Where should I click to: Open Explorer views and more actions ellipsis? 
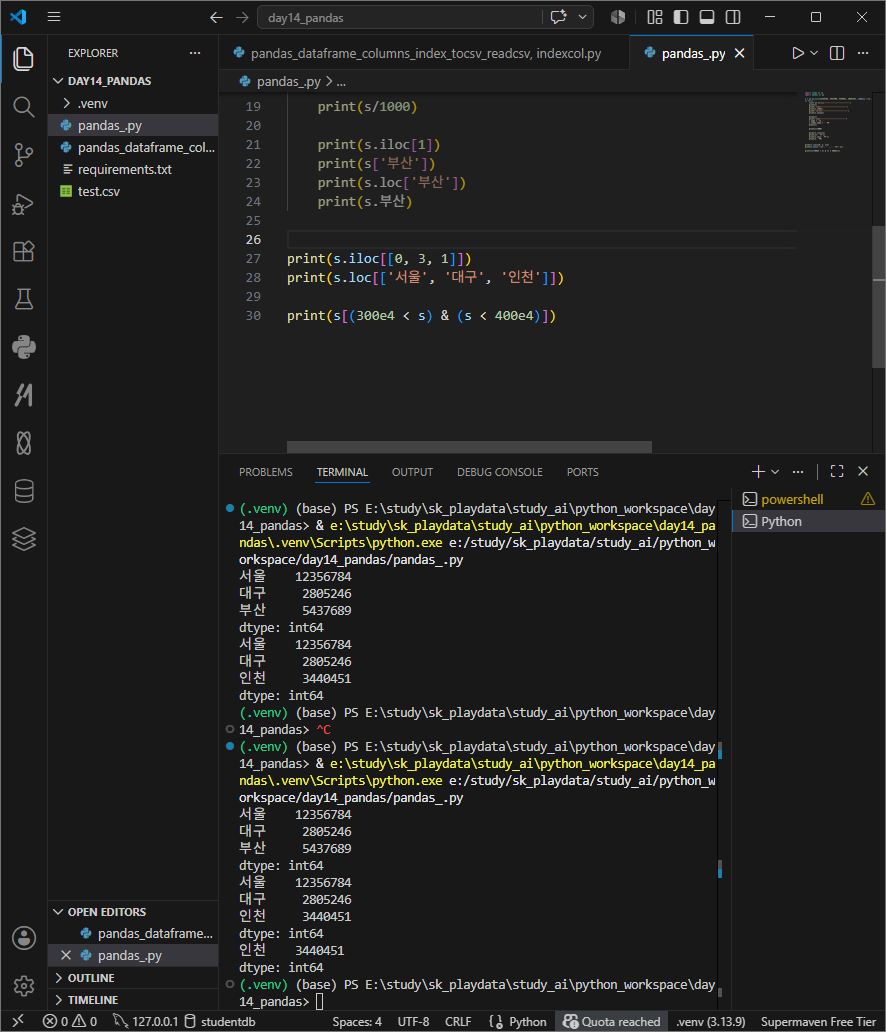pyautogui.click(x=195, y=53)
